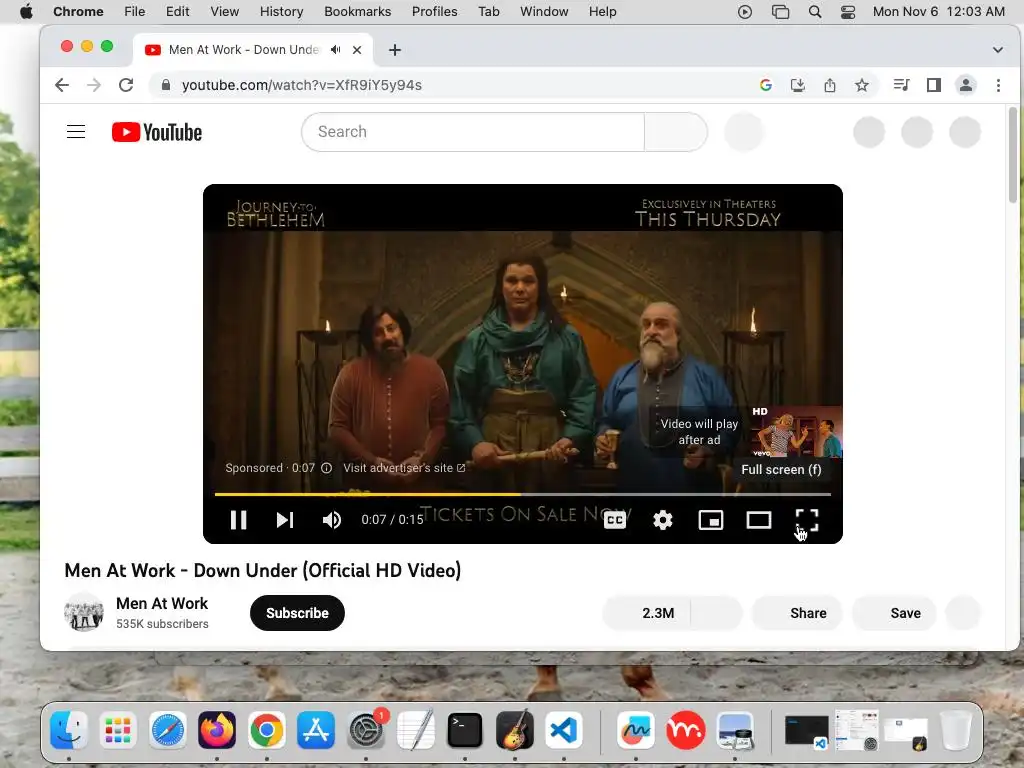The height and width of the screenshot is (768, 1024).
Task: Open Terminal from the Dock
Action: [x=465, y=729]
